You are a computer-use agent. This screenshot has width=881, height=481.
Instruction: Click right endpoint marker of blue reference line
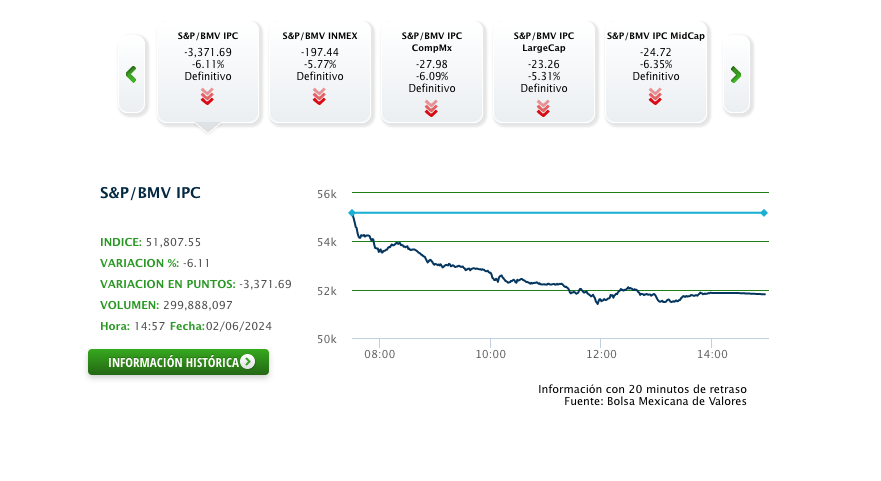click(x=764, y=213)
